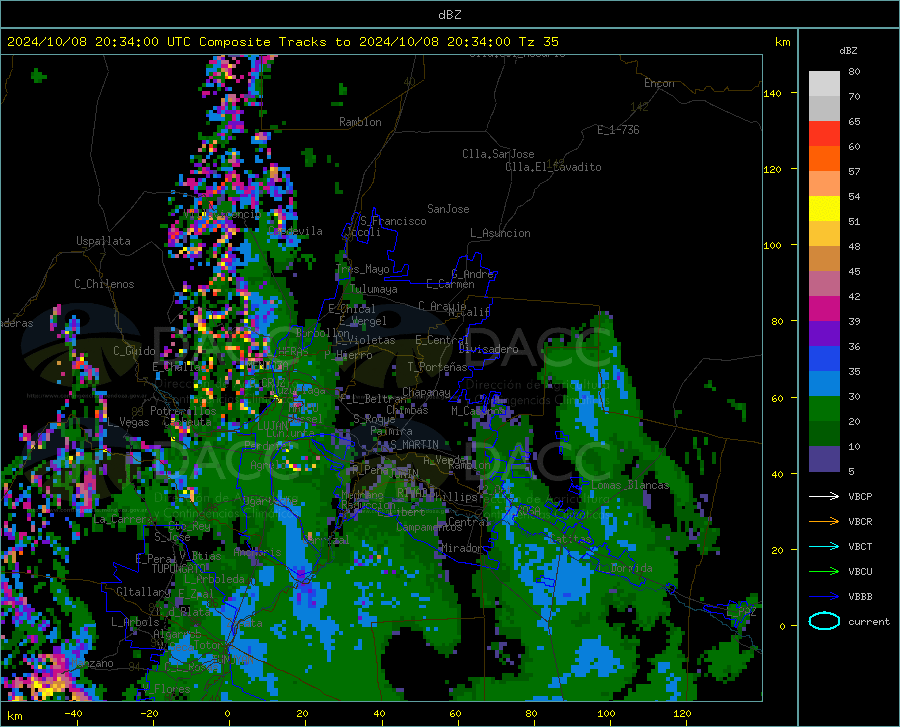This screenshot has height=727, width=900.
Task: Click the magenta 39 dBZ color swatch
Action: [824, 309]
